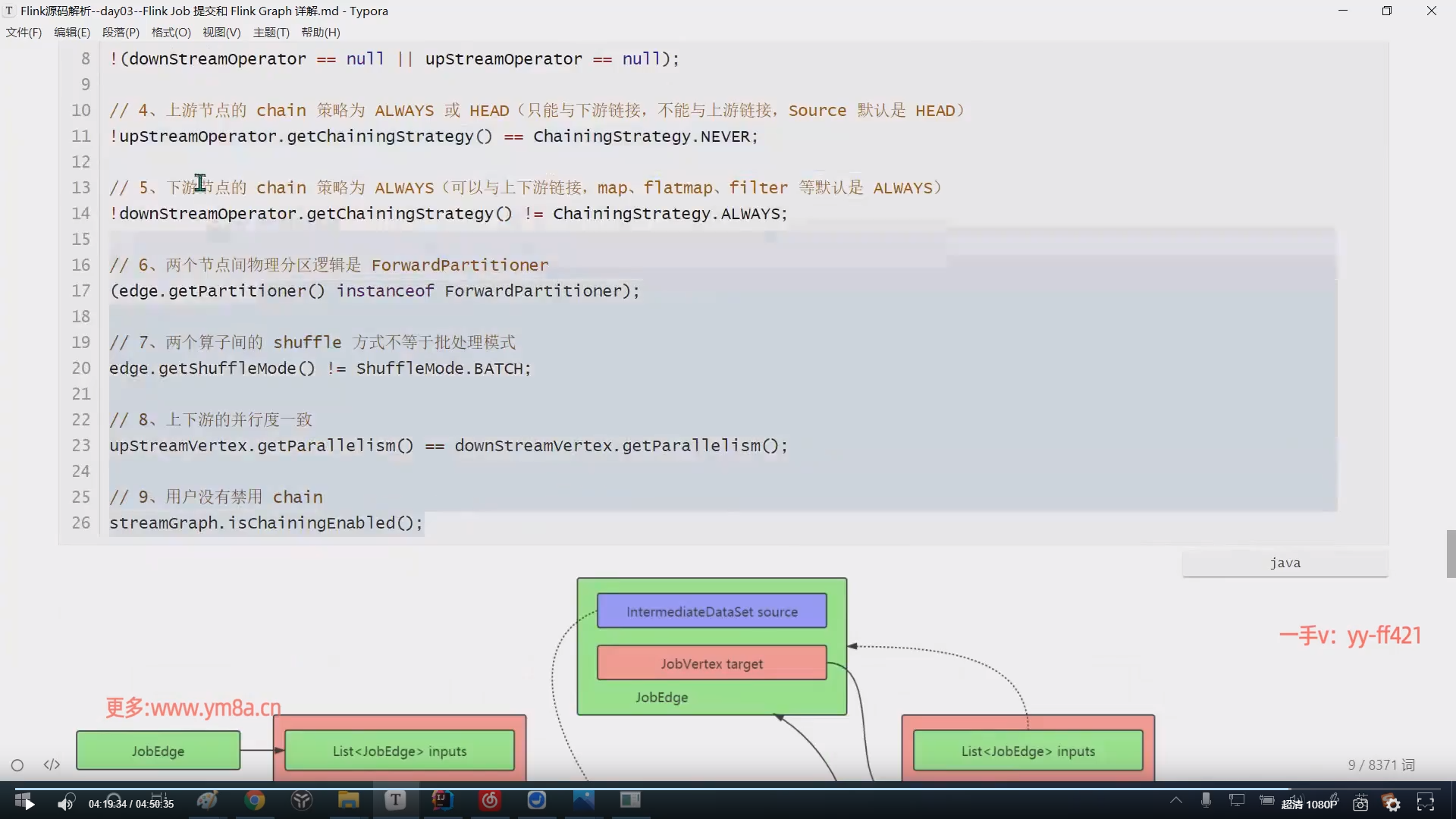Open Google Chrome taskbar icon
The image size is (1456, 819).
[x=255, y=801]
